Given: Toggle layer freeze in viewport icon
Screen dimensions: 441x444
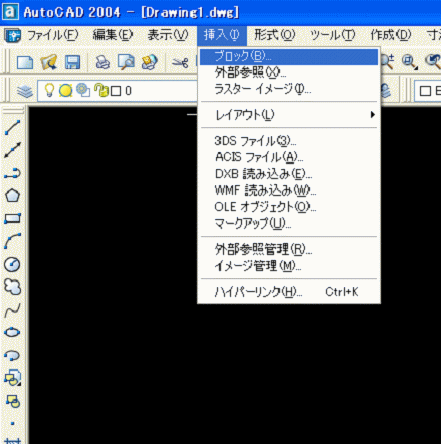Looking at the screenshot, I should pos(83,90).
